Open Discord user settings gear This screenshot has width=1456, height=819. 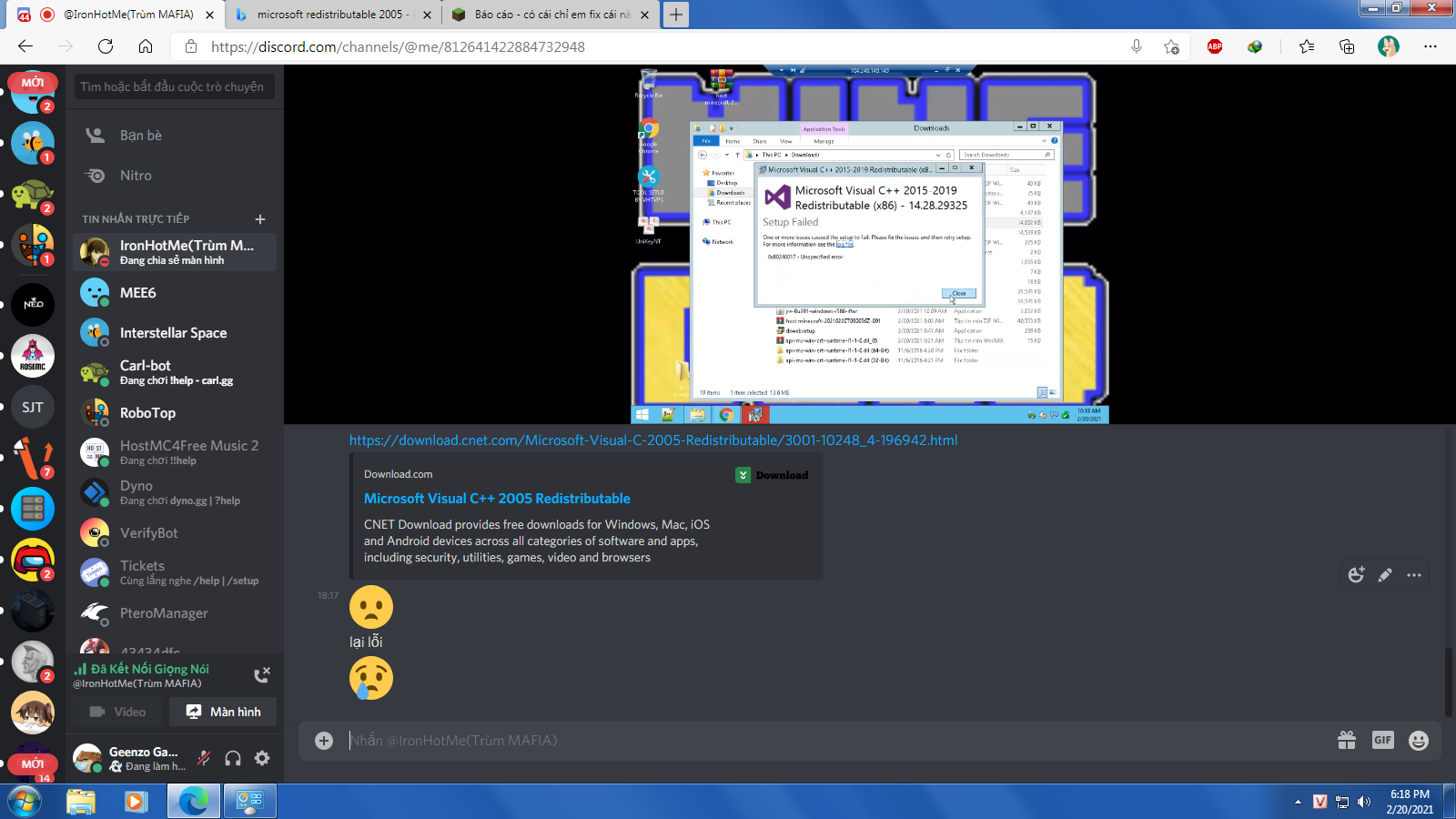pos(262,758)
